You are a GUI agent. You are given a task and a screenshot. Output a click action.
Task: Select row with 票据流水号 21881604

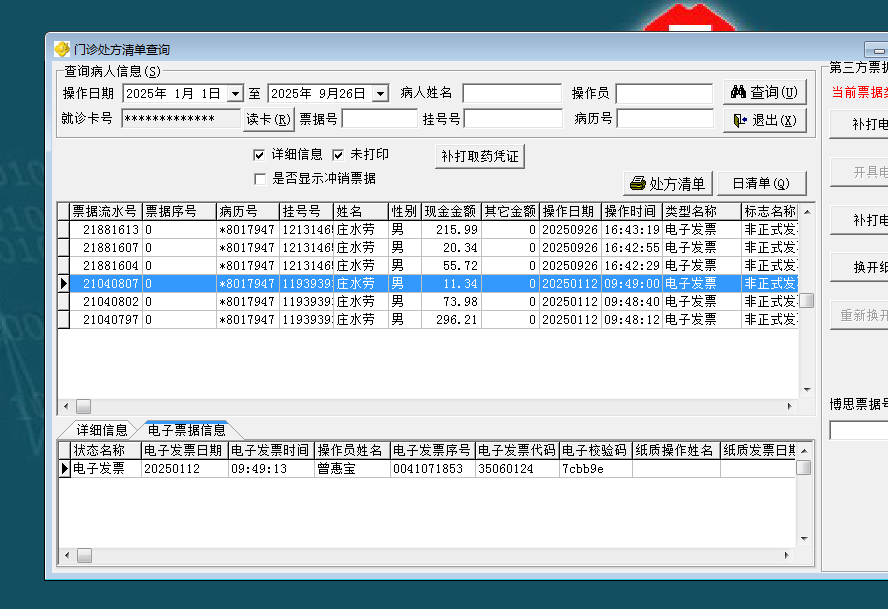[428, 266]
